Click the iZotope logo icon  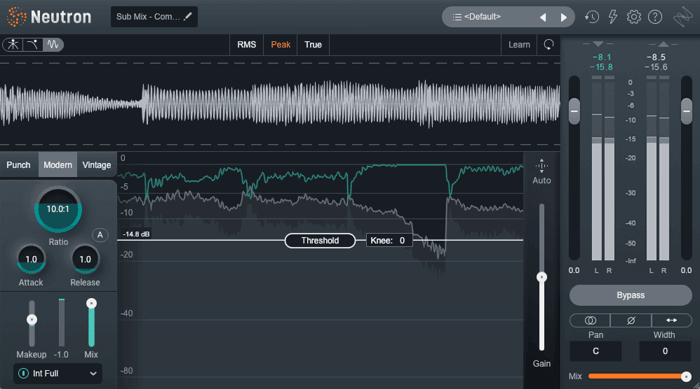(683, 17)
